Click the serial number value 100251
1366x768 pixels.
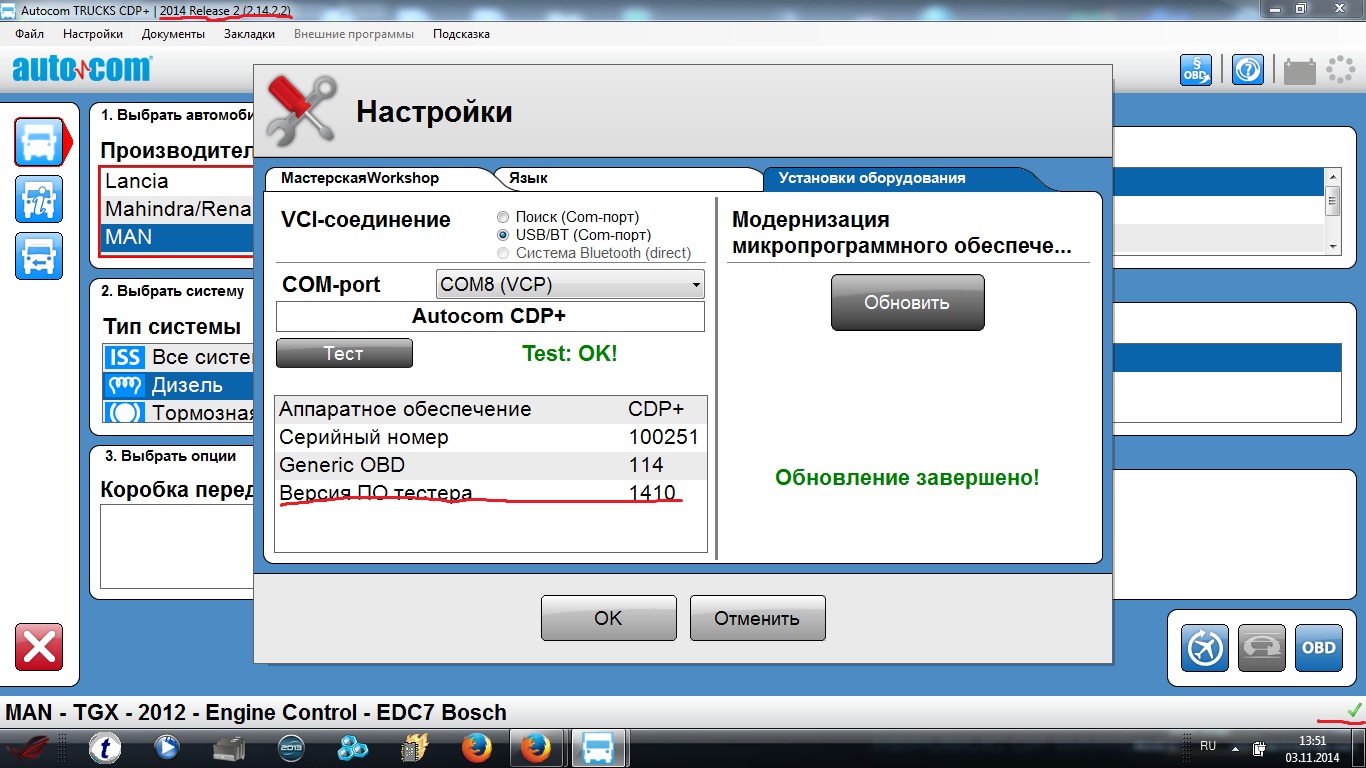click(664, 437)
